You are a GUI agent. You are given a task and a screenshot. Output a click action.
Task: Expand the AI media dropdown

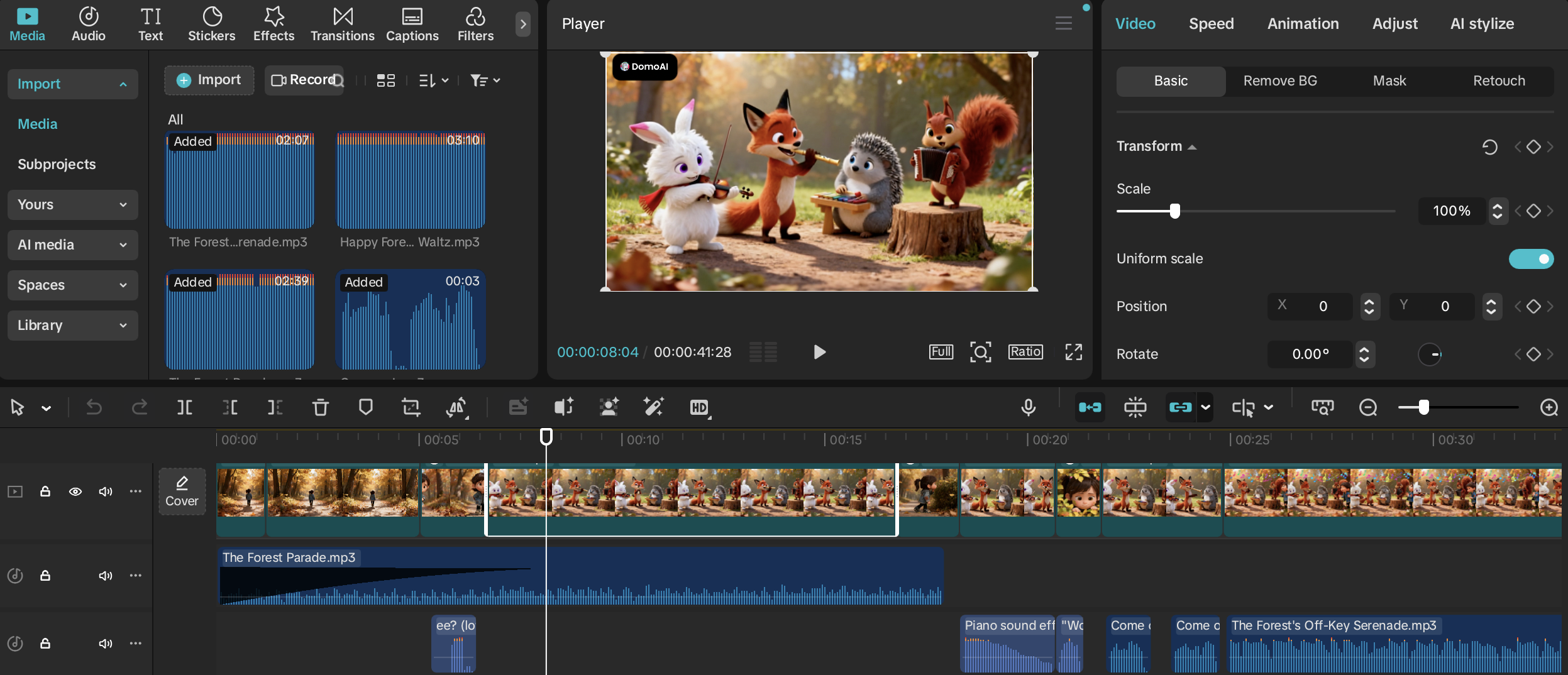pyautogui.click(x=73, y=245)
